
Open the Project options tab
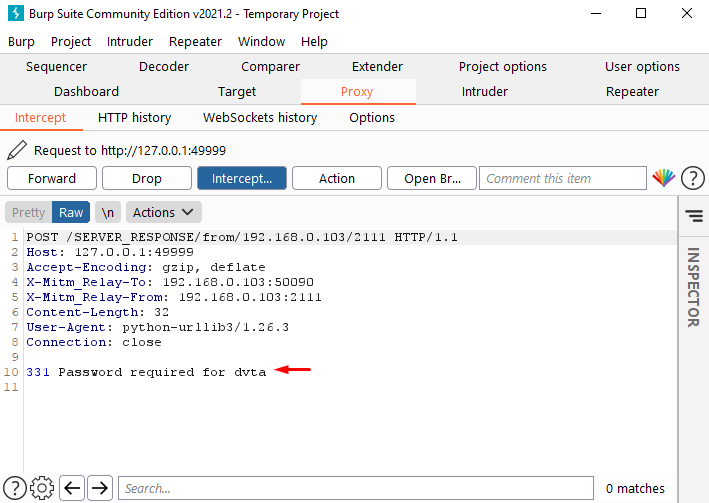point(503,66)
